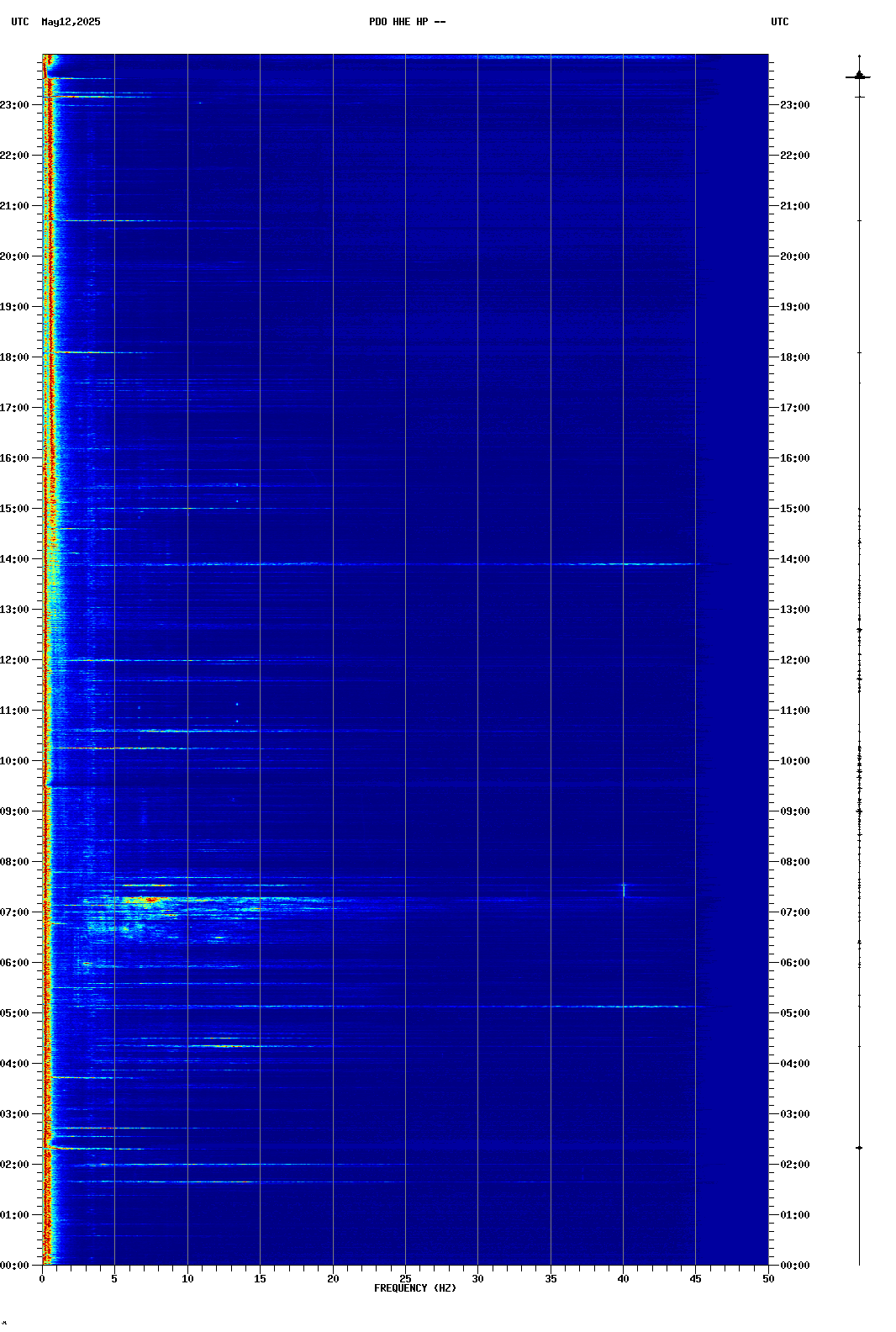Select the 07:00 label on right axis
Image resolution: width=896 pixels, height=1332 pixels.
[795, 912]
